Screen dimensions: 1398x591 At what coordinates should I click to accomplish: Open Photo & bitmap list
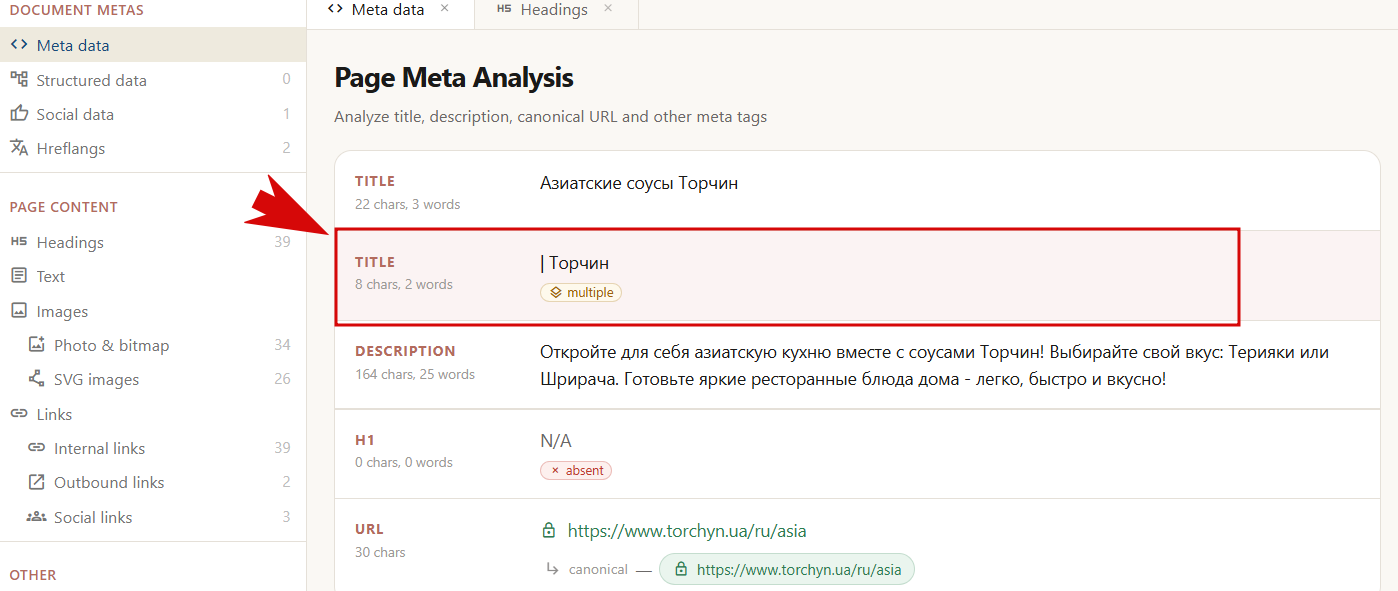click(x=153, y=345)
